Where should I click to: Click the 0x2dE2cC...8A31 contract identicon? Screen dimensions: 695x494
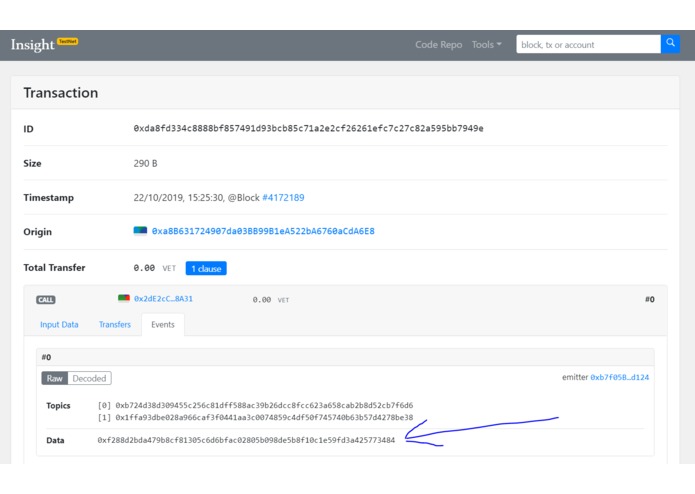[124, 298]
